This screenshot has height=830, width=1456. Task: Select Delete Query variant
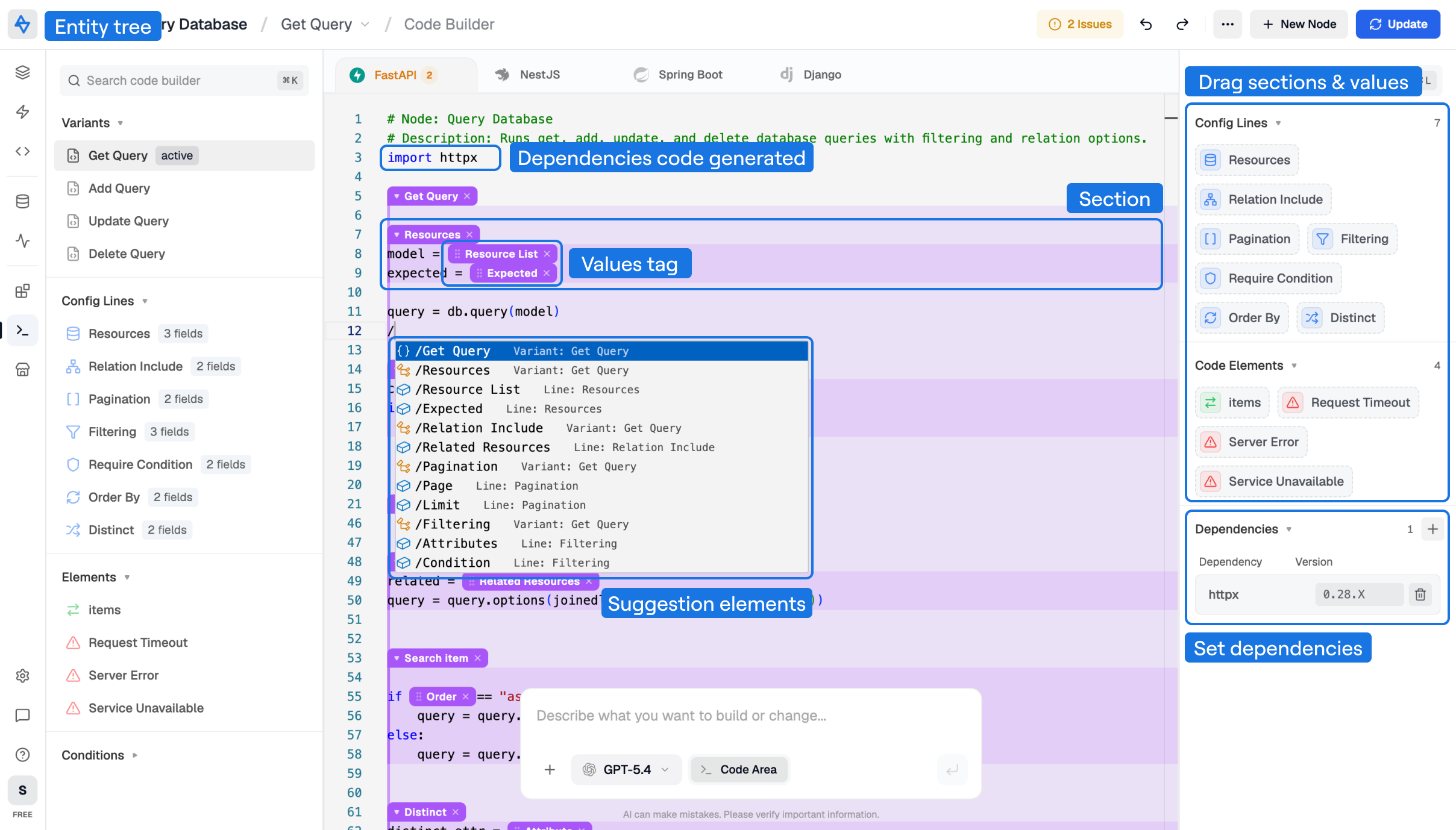tap(184, 254)
